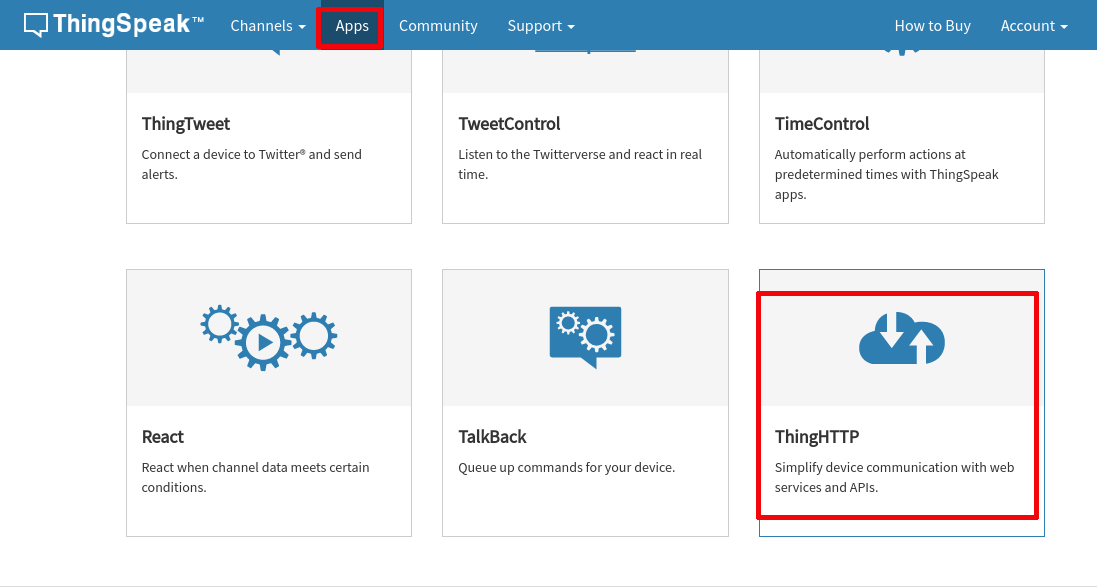
Task: Open the How to Buy link
Action: coord(933,26)
